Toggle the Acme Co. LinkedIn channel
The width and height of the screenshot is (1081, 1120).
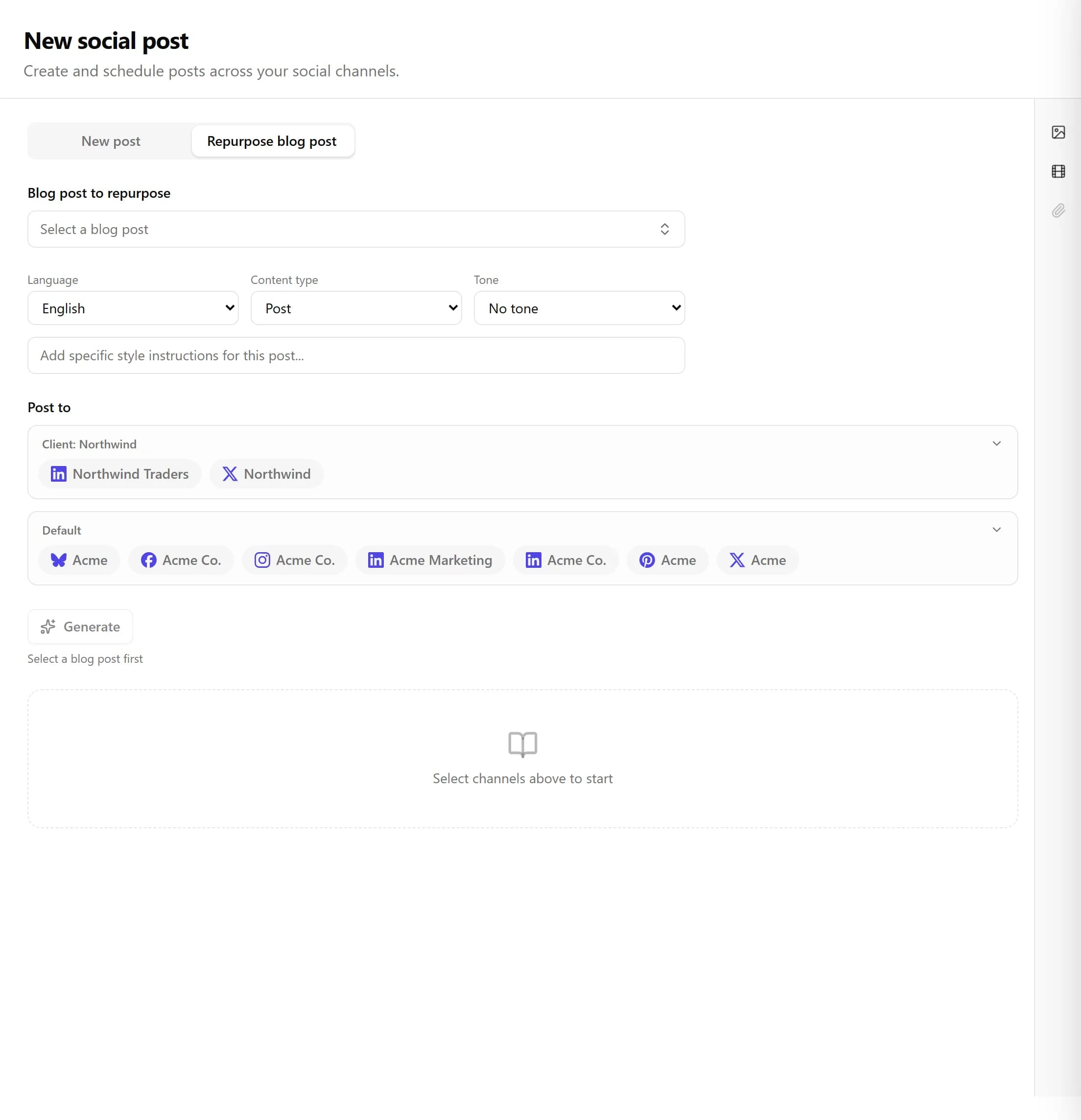(566, 560)
